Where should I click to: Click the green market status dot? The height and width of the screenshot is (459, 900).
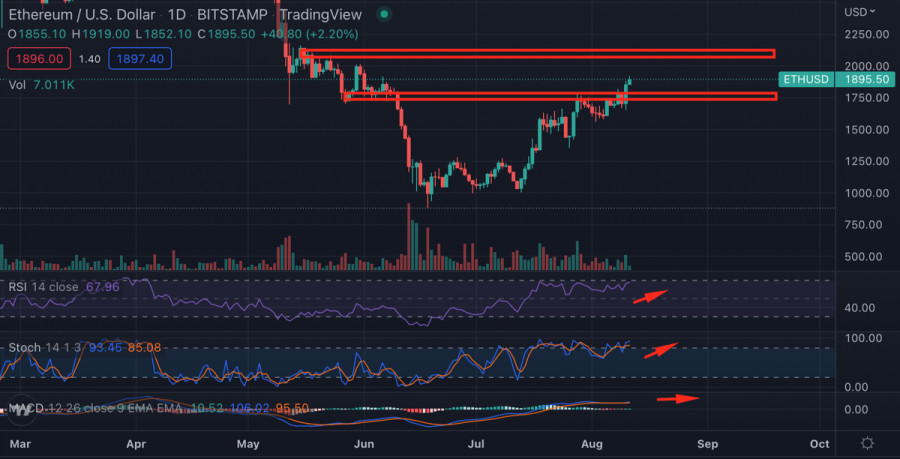[385, 14]
